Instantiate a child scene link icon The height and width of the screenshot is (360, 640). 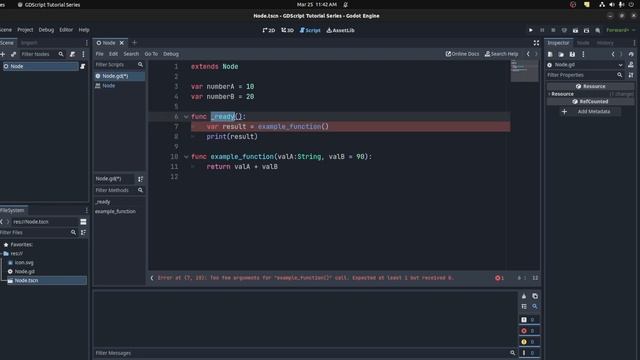[13, 54]
